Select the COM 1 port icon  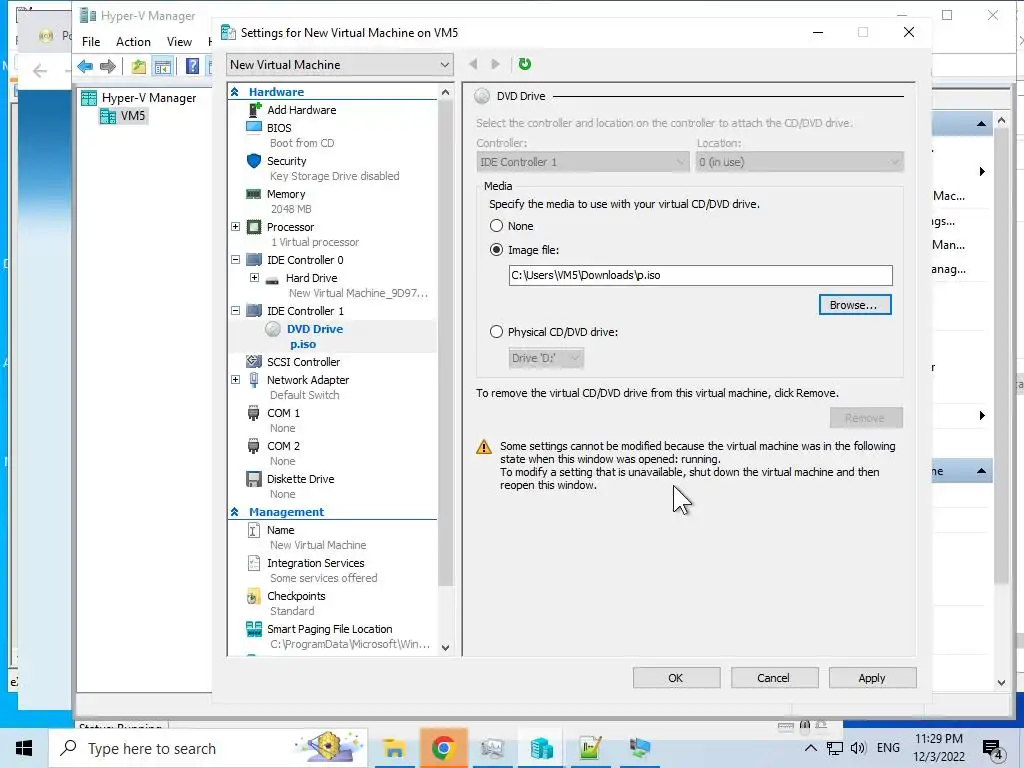coord(253,413)
